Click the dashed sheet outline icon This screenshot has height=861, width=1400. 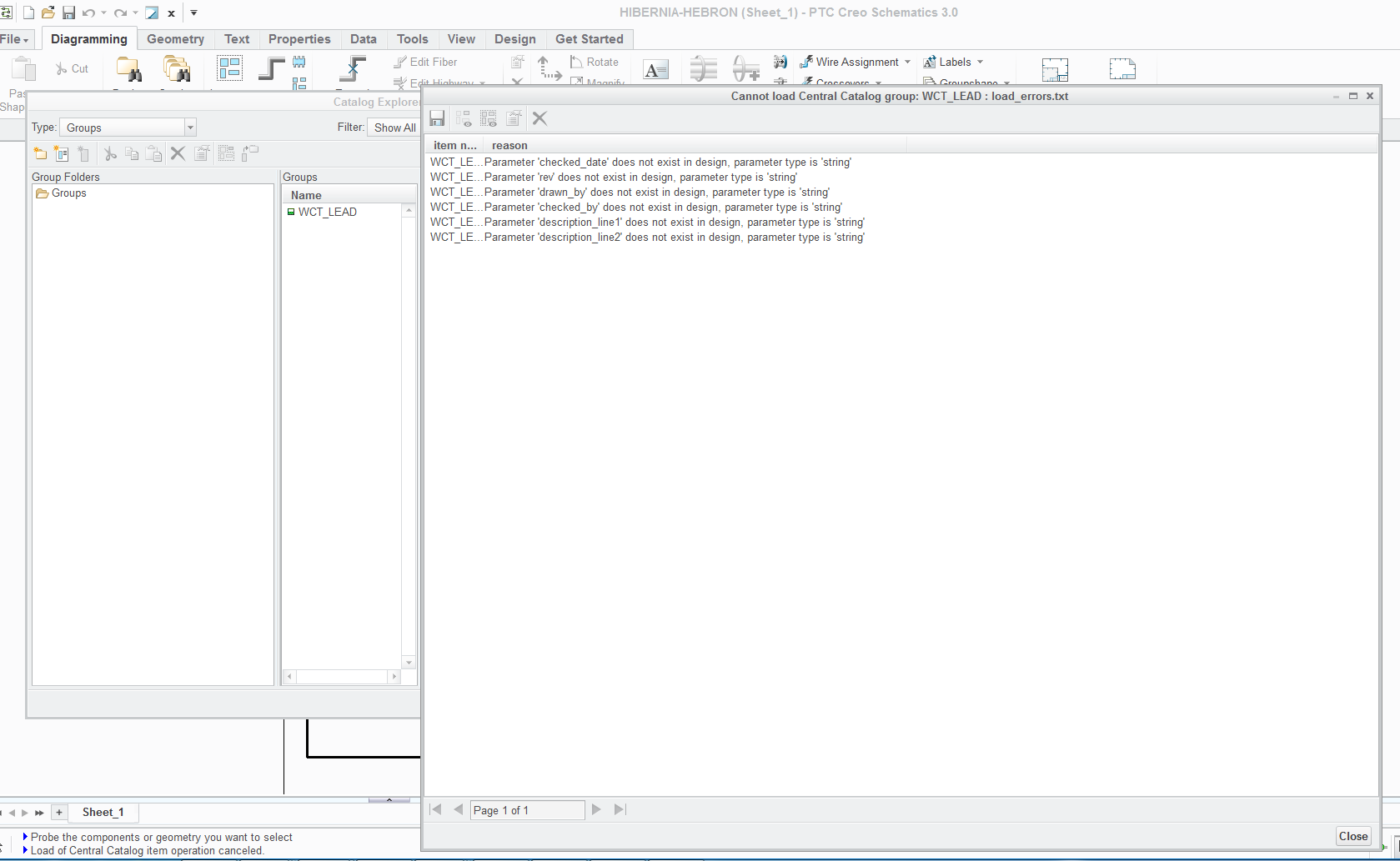coord(1122,68)
